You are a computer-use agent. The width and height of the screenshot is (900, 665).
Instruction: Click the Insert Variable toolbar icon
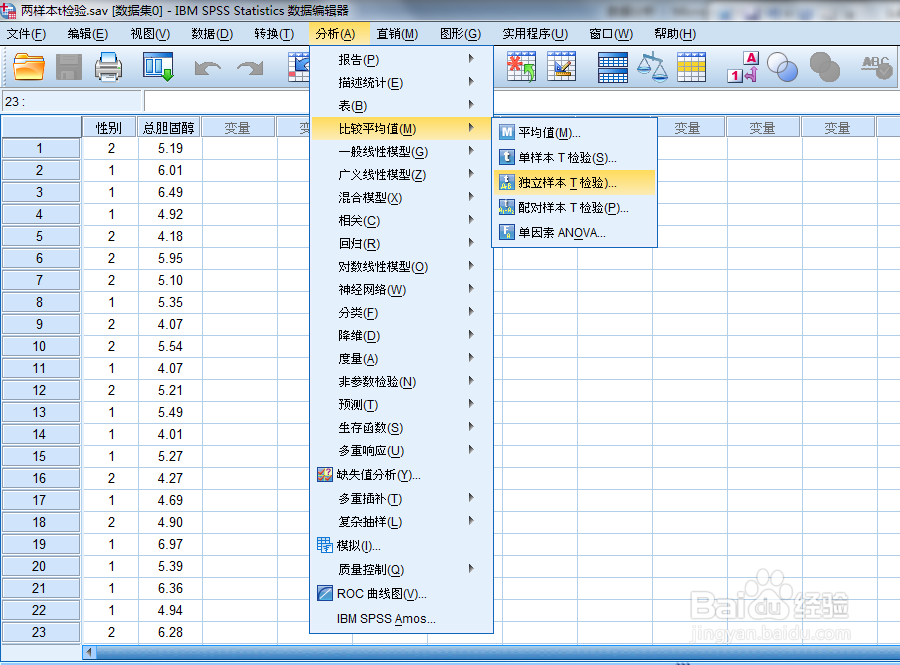click(x=561, y=67)
